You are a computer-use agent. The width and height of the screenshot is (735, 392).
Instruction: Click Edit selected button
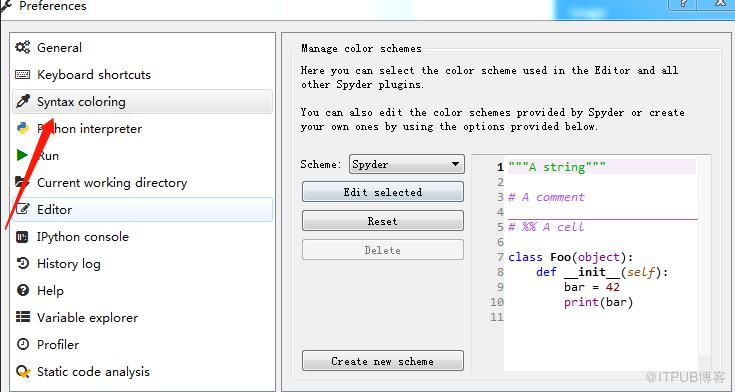pos(383,192)
